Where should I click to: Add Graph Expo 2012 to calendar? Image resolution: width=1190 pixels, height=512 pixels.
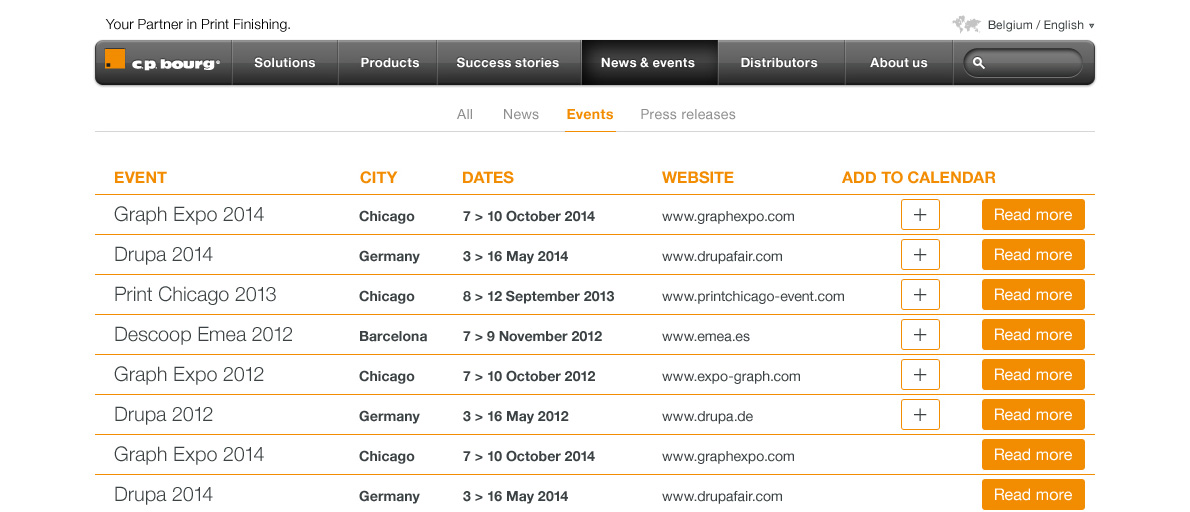[920, 375]
